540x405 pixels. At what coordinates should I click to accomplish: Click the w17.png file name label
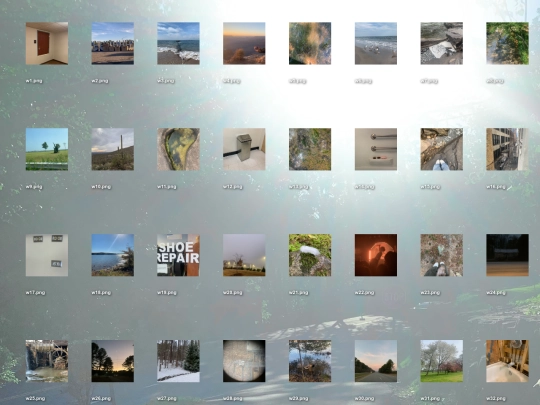coord(35,292)
